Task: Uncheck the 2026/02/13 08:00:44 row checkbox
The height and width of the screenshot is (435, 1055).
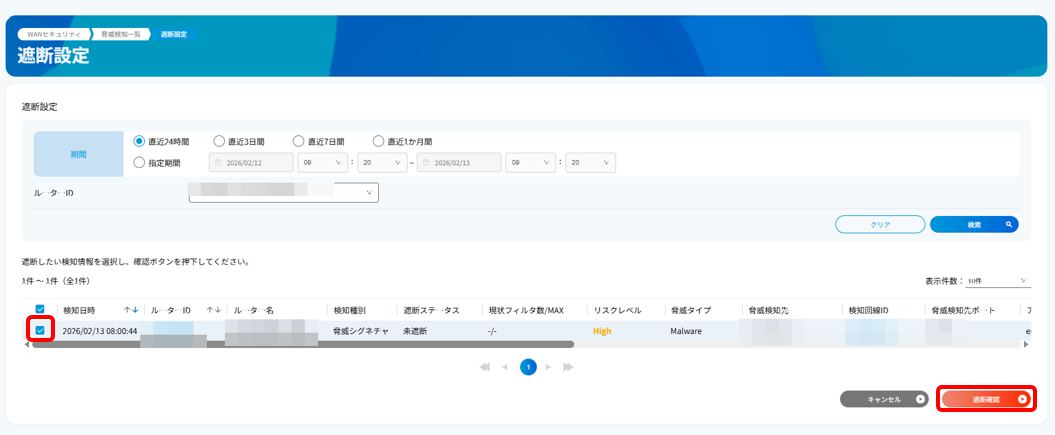Action: coord(40,330)
